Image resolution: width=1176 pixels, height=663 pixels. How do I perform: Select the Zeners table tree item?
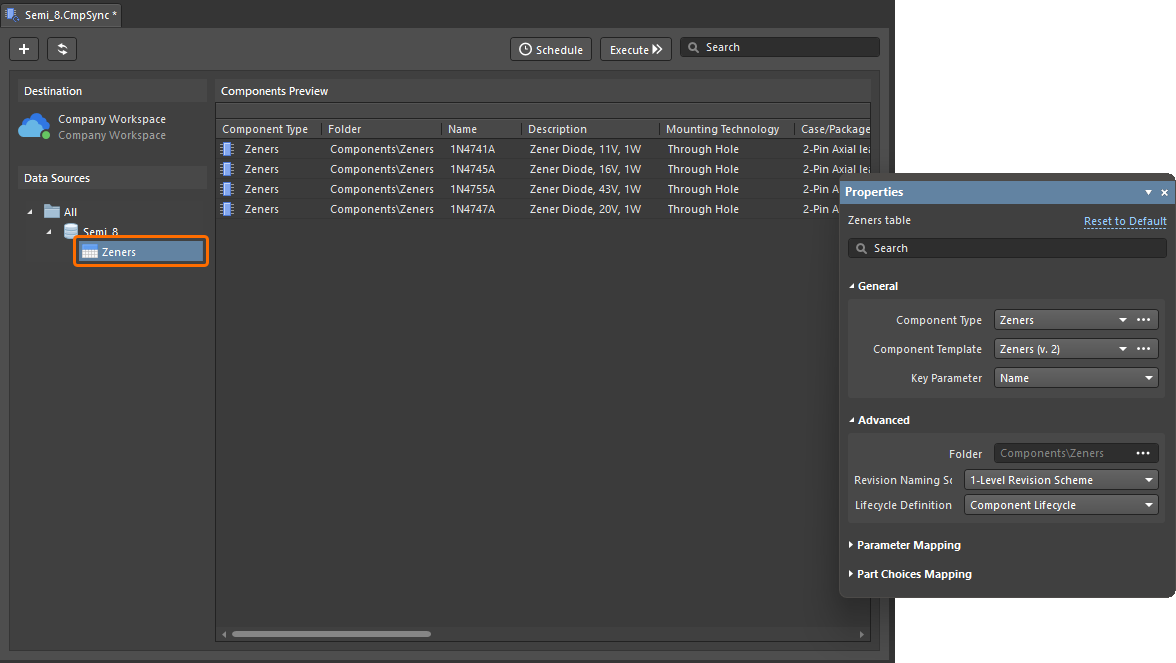[x=140, y=252]
